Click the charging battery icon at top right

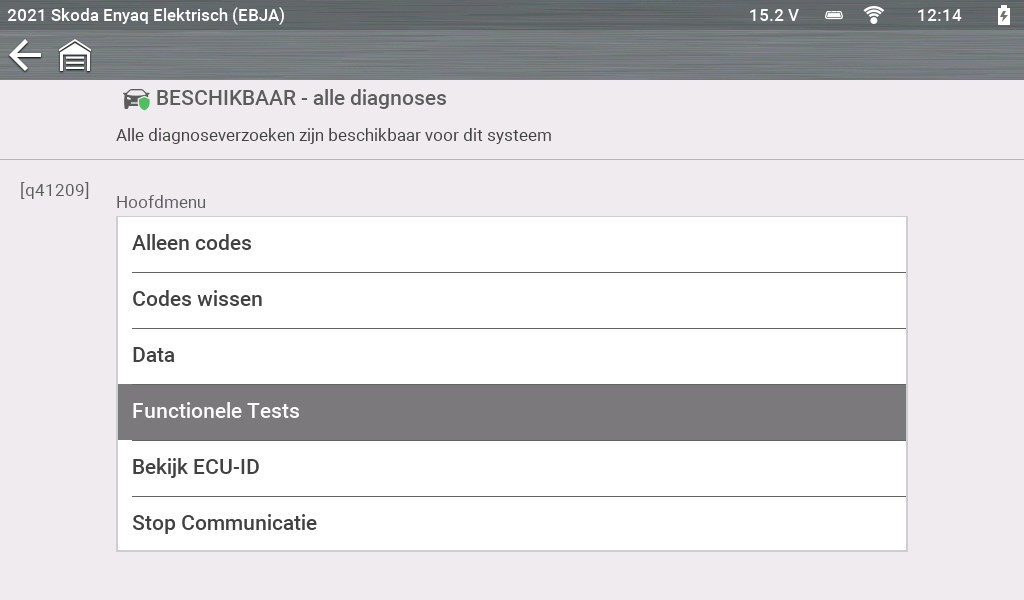click(1003, 15)
